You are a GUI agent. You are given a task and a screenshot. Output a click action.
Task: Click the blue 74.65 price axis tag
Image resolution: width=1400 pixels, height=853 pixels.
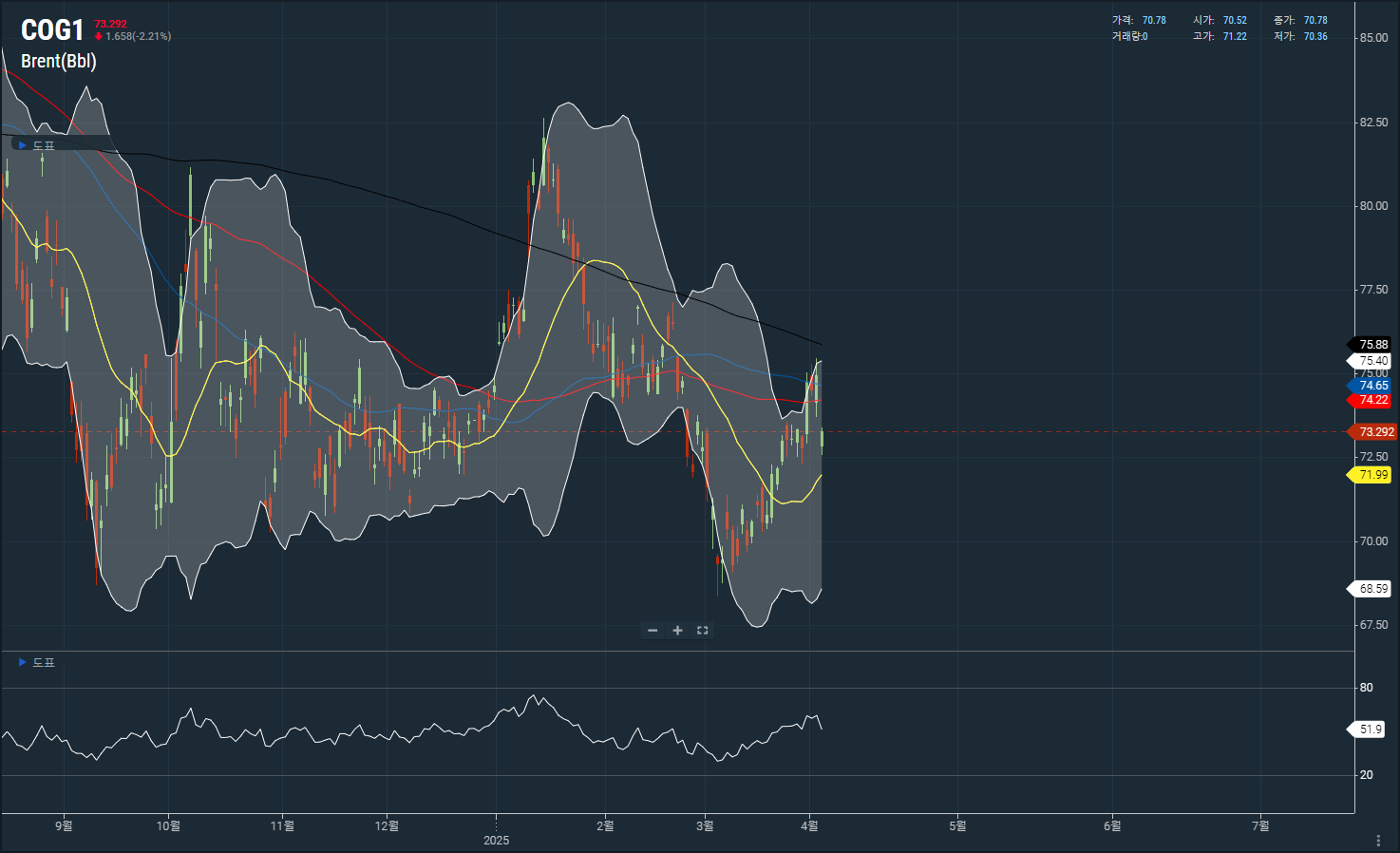1372,386
